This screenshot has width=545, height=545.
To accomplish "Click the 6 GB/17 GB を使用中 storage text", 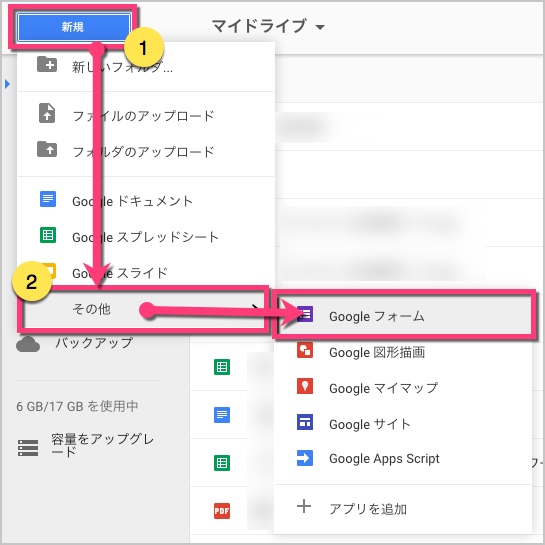I will pyautogui.click(x=77, y=406).
